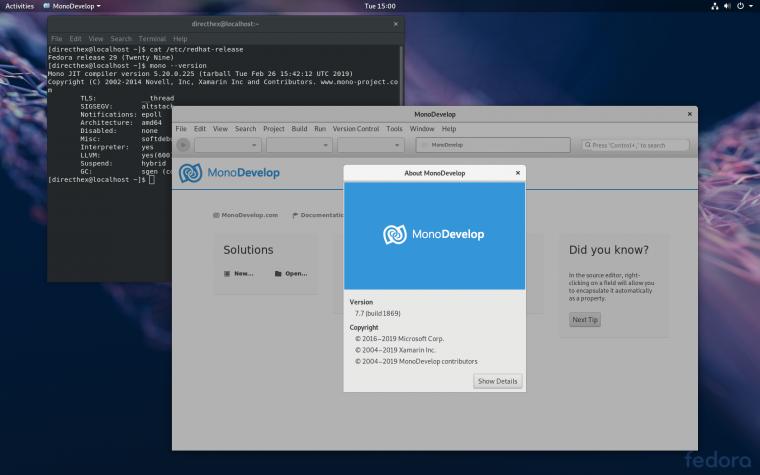Click the '7.7 (build 1869)' version text
The image size is (760, 475).
click(378, 313)
